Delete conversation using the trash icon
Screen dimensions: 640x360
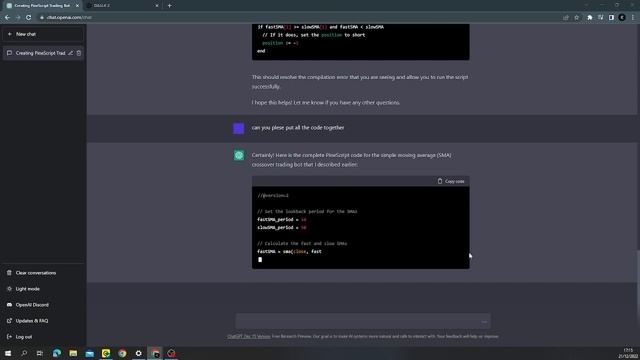coord(79,53)
